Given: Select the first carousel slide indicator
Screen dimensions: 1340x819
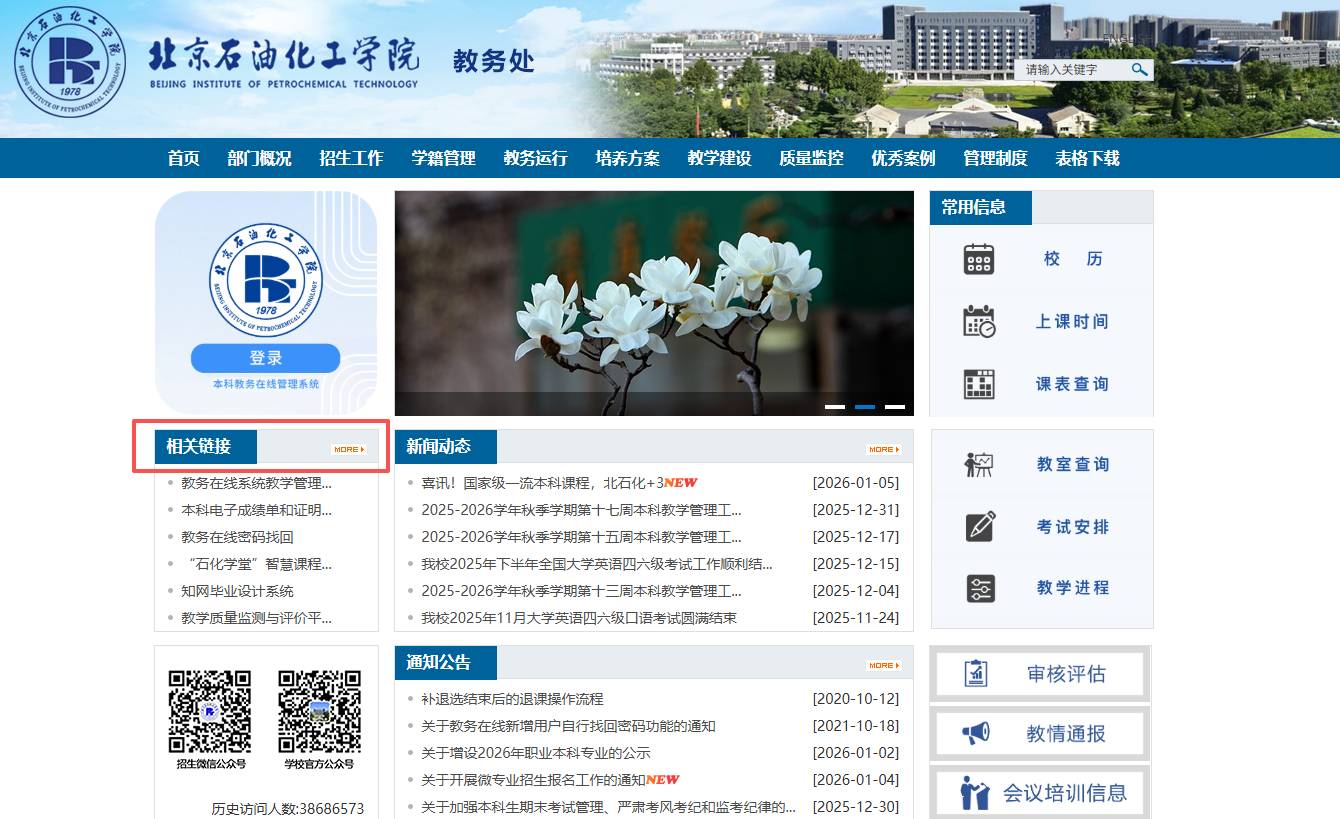Looking at the screenshot, I should [835, 407].
